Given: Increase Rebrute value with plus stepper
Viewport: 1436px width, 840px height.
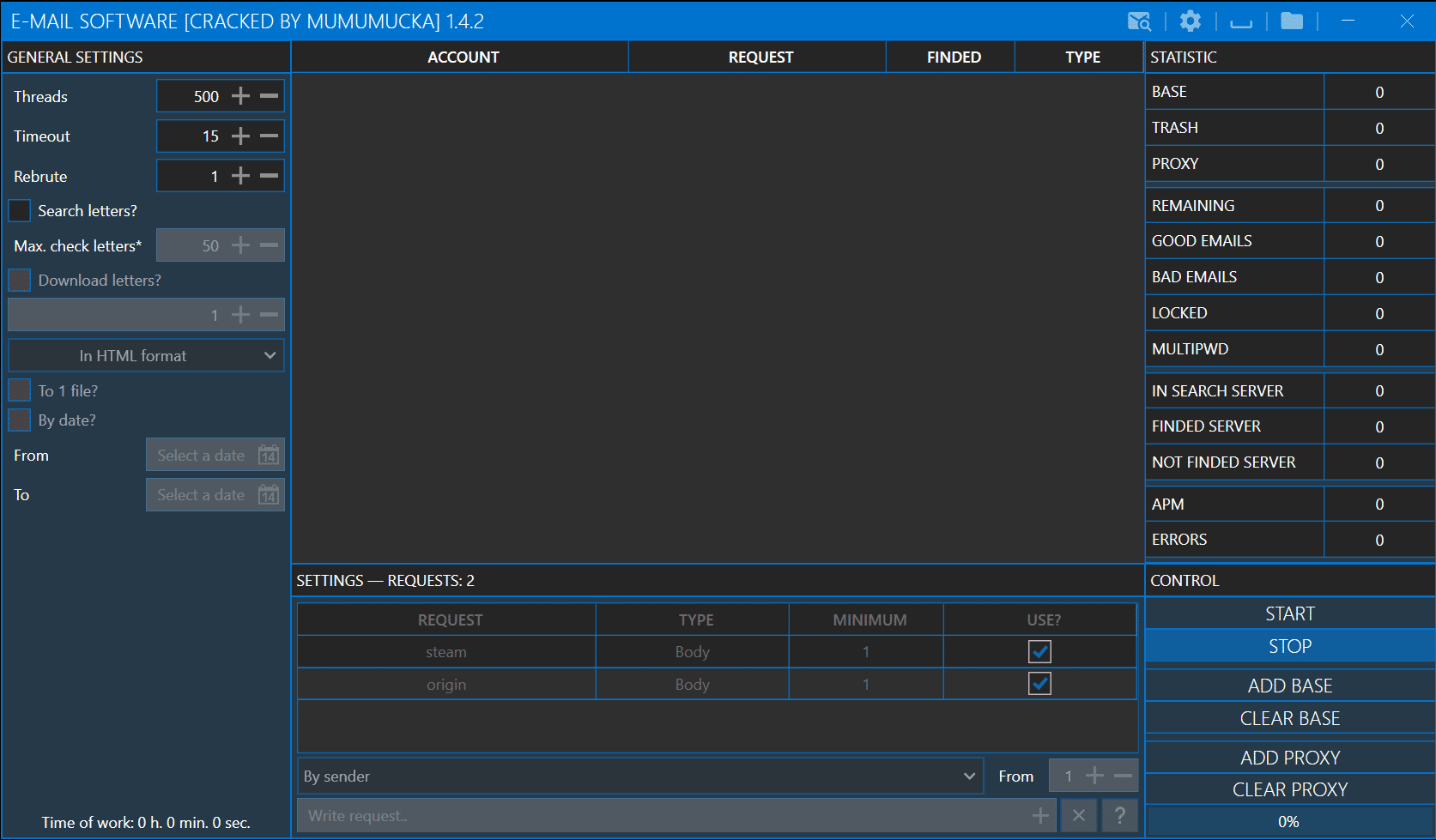Looking at the screenshot, I should (x=241, y=176).
